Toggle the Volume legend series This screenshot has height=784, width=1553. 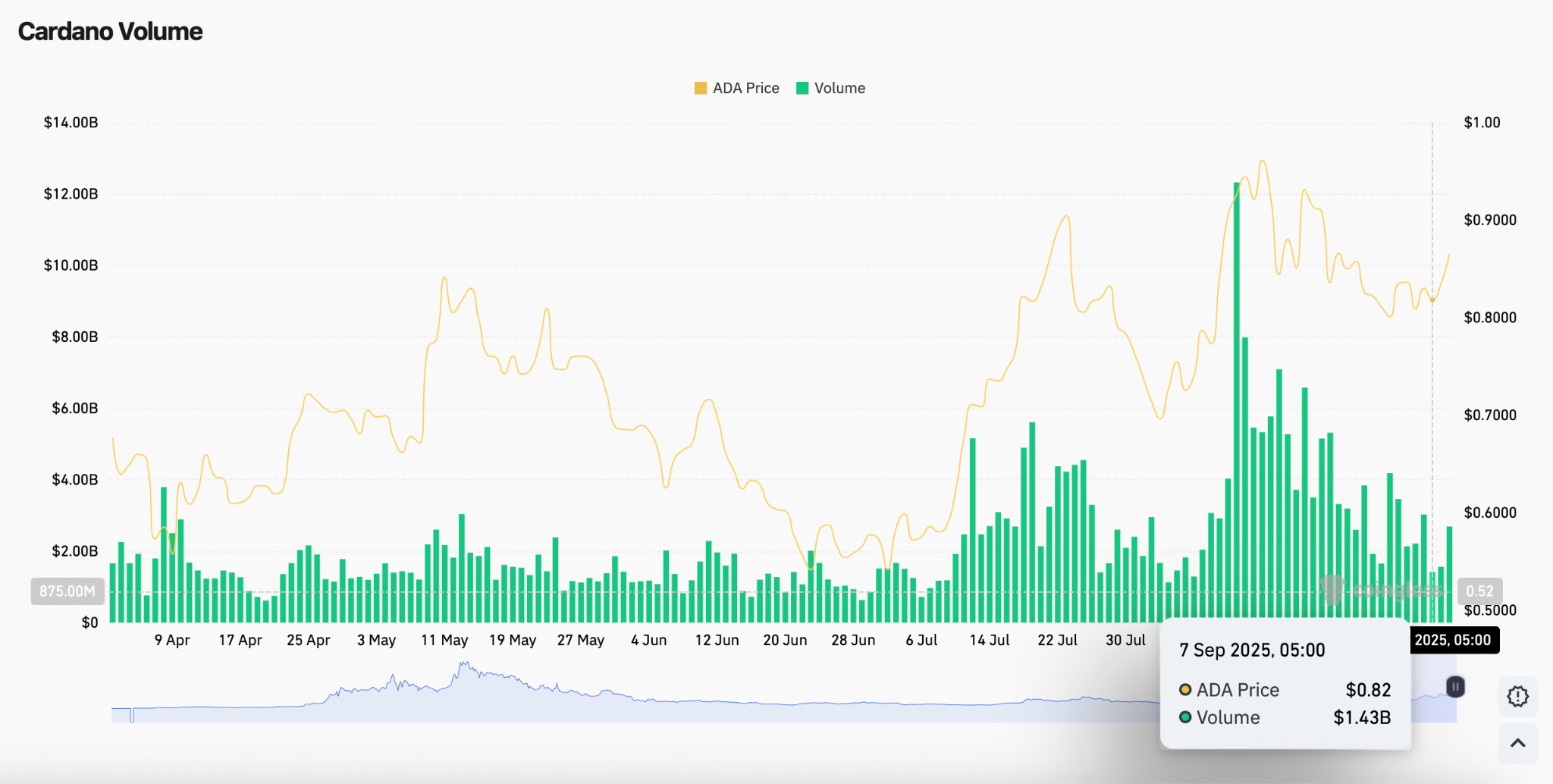click(830, 88)
